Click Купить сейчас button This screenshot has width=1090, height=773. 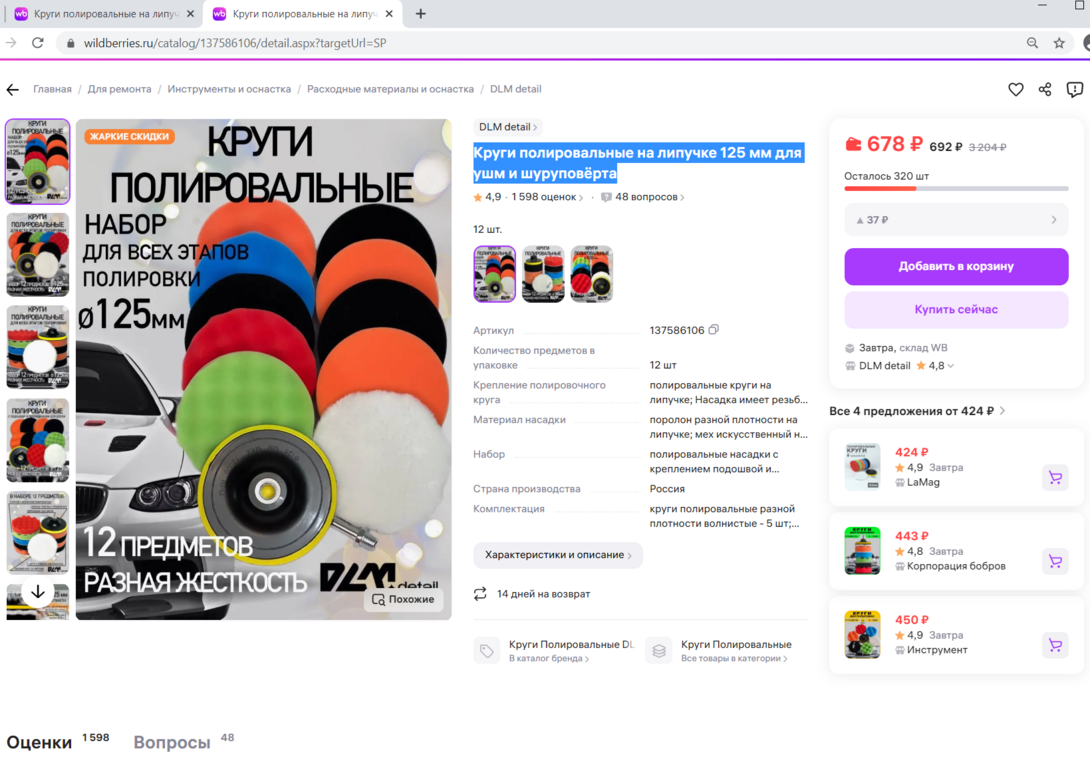pos(956,309)
